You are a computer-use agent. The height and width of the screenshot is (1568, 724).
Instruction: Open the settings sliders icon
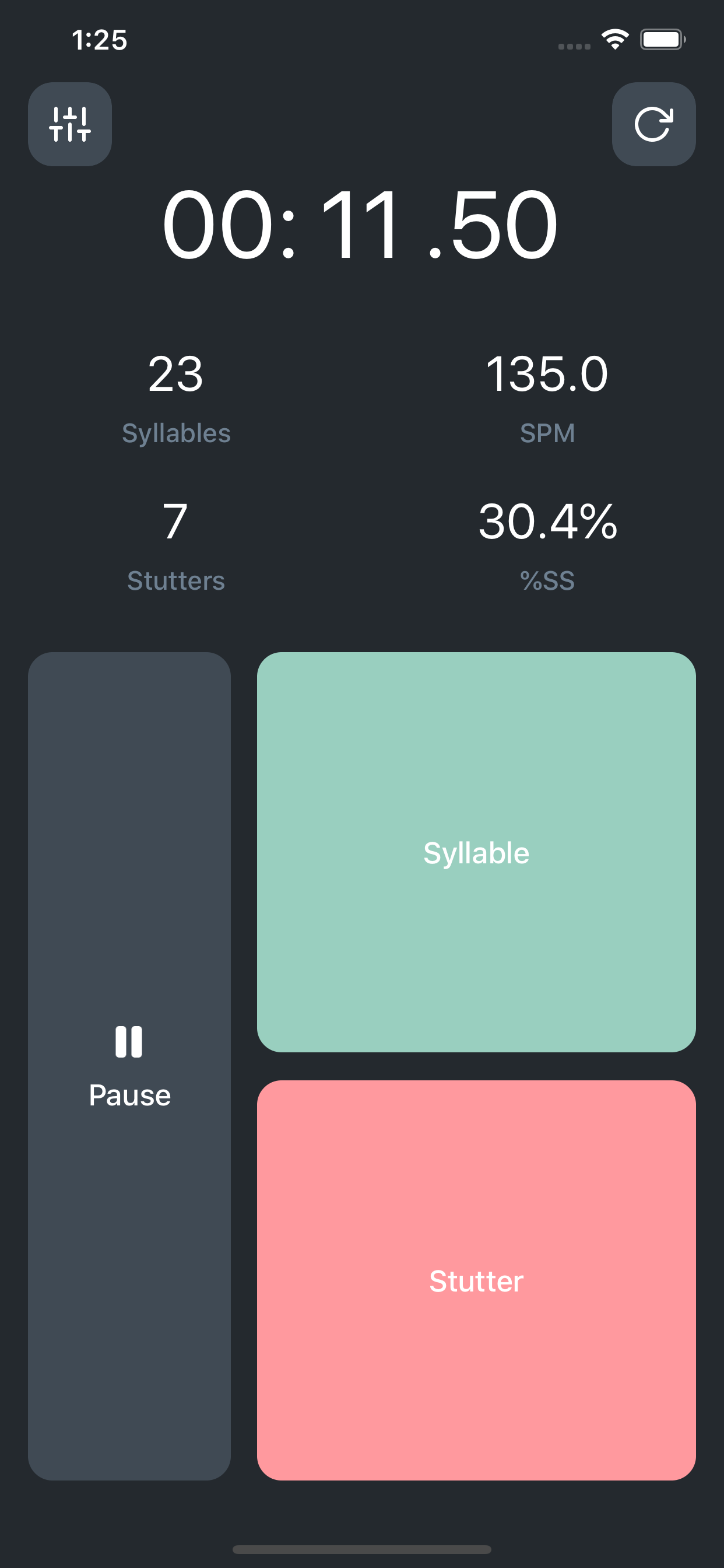(70, 124)
